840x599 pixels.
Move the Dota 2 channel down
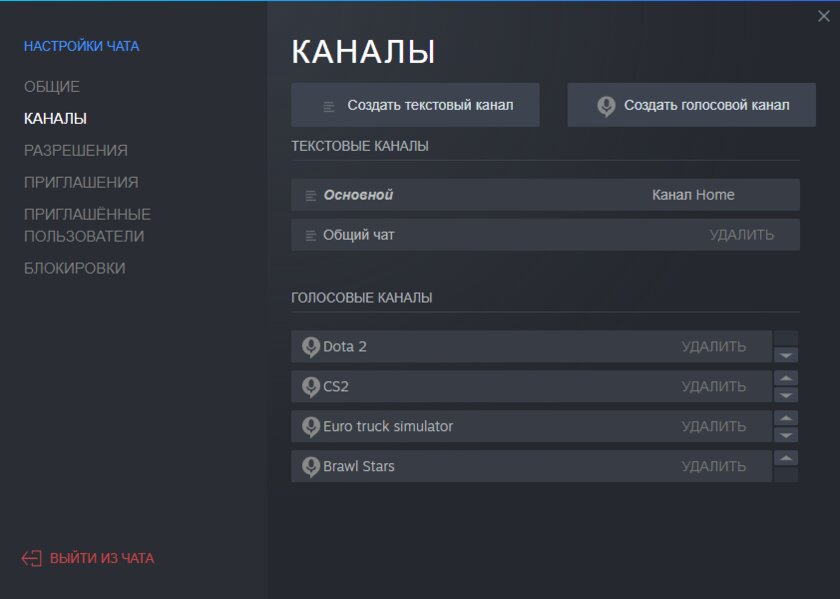786,355
